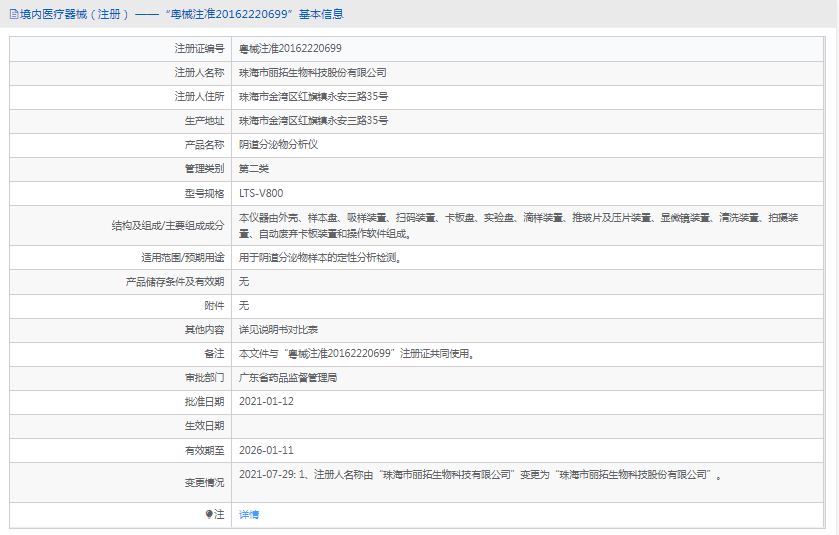The image size is (839, 535).
Task: Select the 第二类 category value
Action: tap(254, 169)
